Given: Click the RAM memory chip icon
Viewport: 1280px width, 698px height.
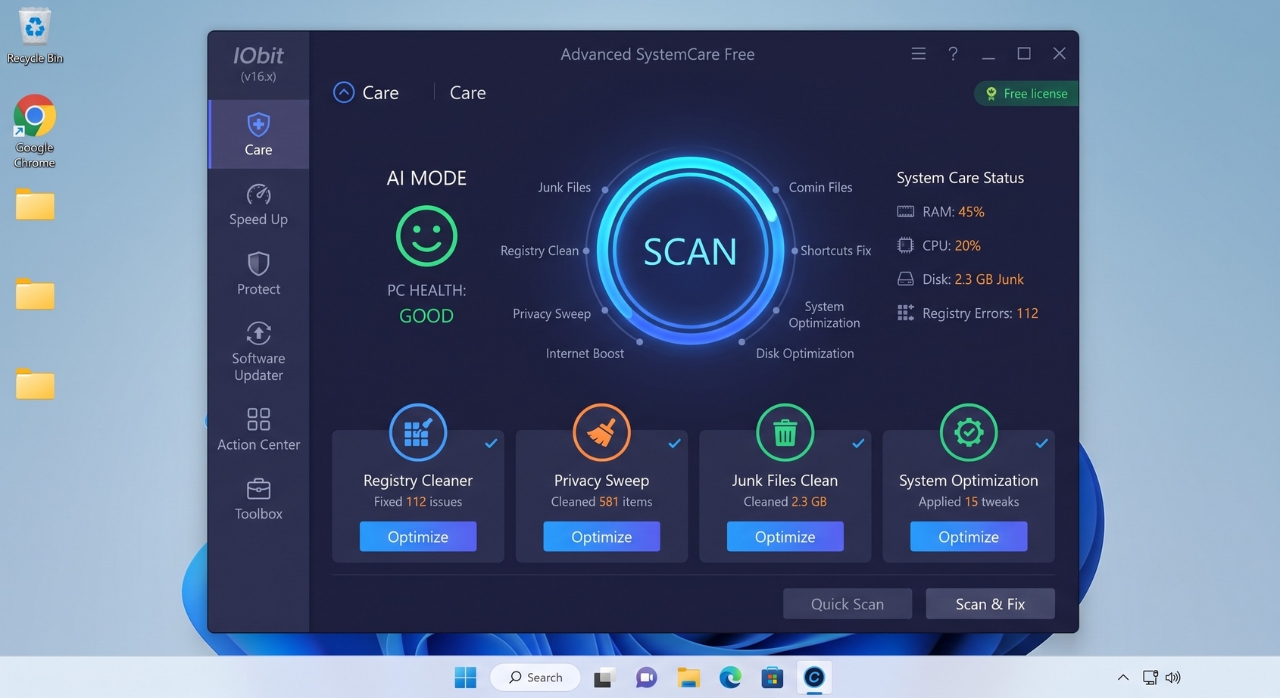Looking at the screenshot, I should (905, 212).
